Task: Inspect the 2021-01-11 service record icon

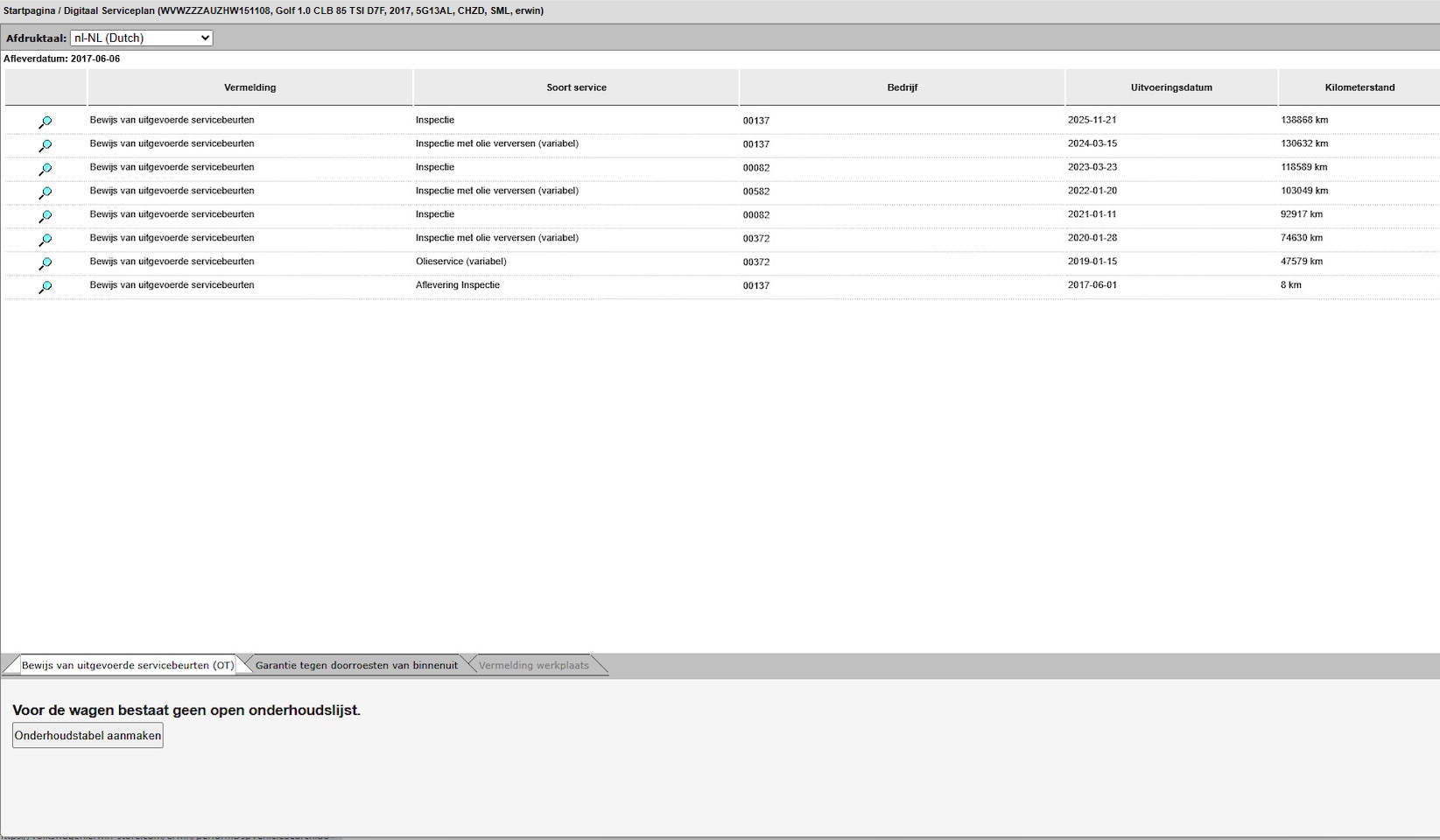Action: click(46, 216)
